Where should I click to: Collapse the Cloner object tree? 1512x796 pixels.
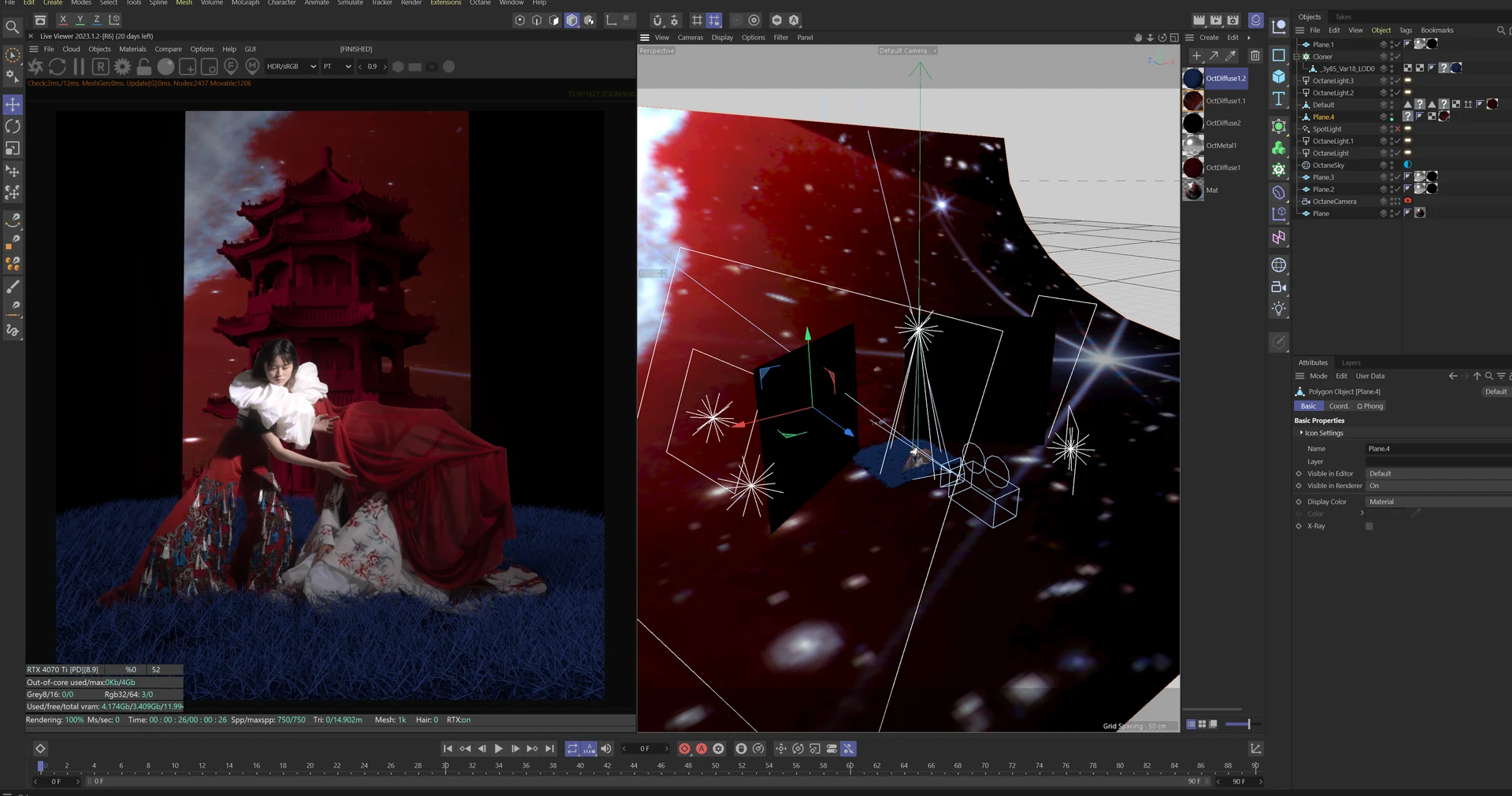click(1297, 57)
